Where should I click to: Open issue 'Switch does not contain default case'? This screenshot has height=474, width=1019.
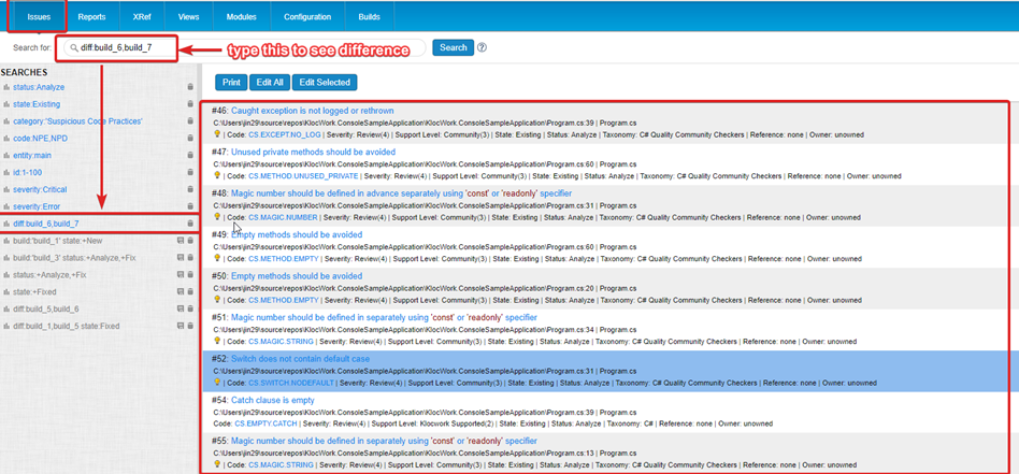[300, 359]
